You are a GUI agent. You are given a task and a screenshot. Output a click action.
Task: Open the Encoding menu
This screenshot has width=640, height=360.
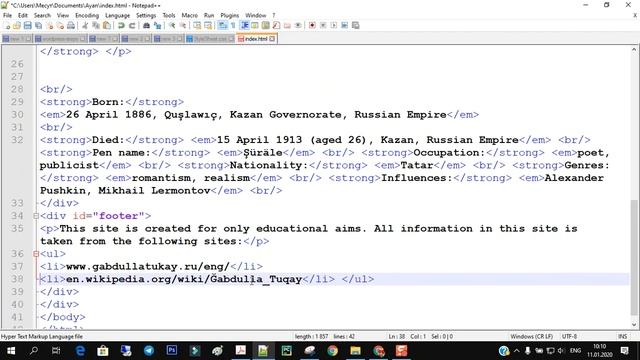pyautogui.click(x=87, y=15)
